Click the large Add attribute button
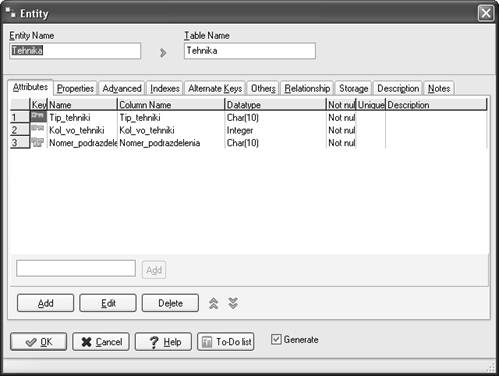 (x=45, y=303)
